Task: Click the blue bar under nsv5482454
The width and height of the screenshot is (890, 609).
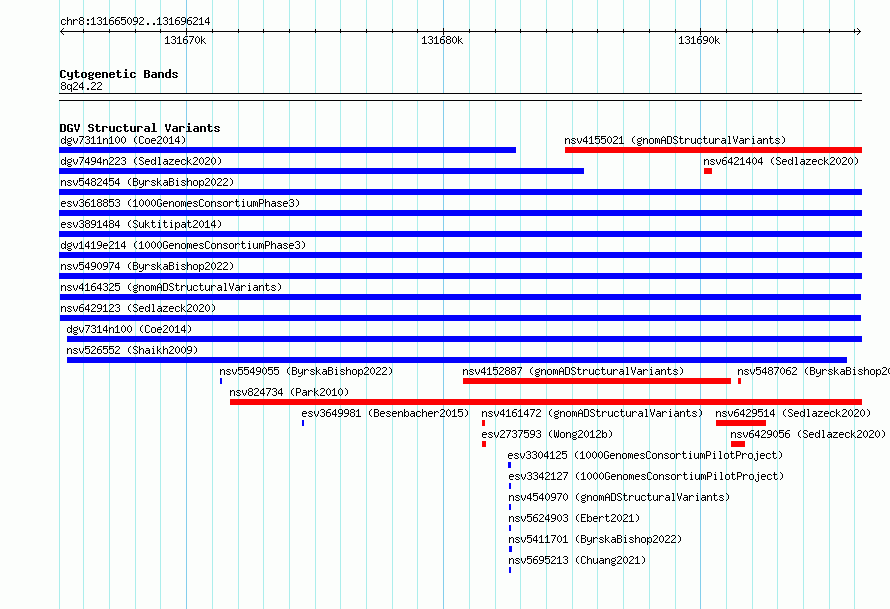Action: [x=460, y=192]
